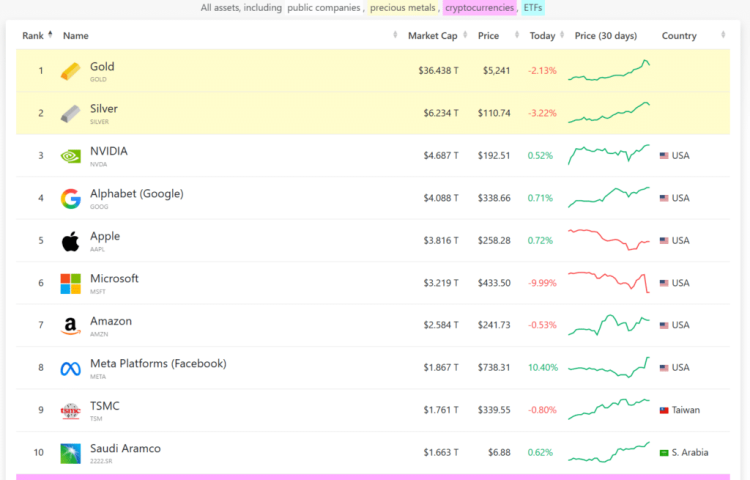Click the Silver bar icon
The width and height of the screenshot is (750, 480).
tap(70, 113)
